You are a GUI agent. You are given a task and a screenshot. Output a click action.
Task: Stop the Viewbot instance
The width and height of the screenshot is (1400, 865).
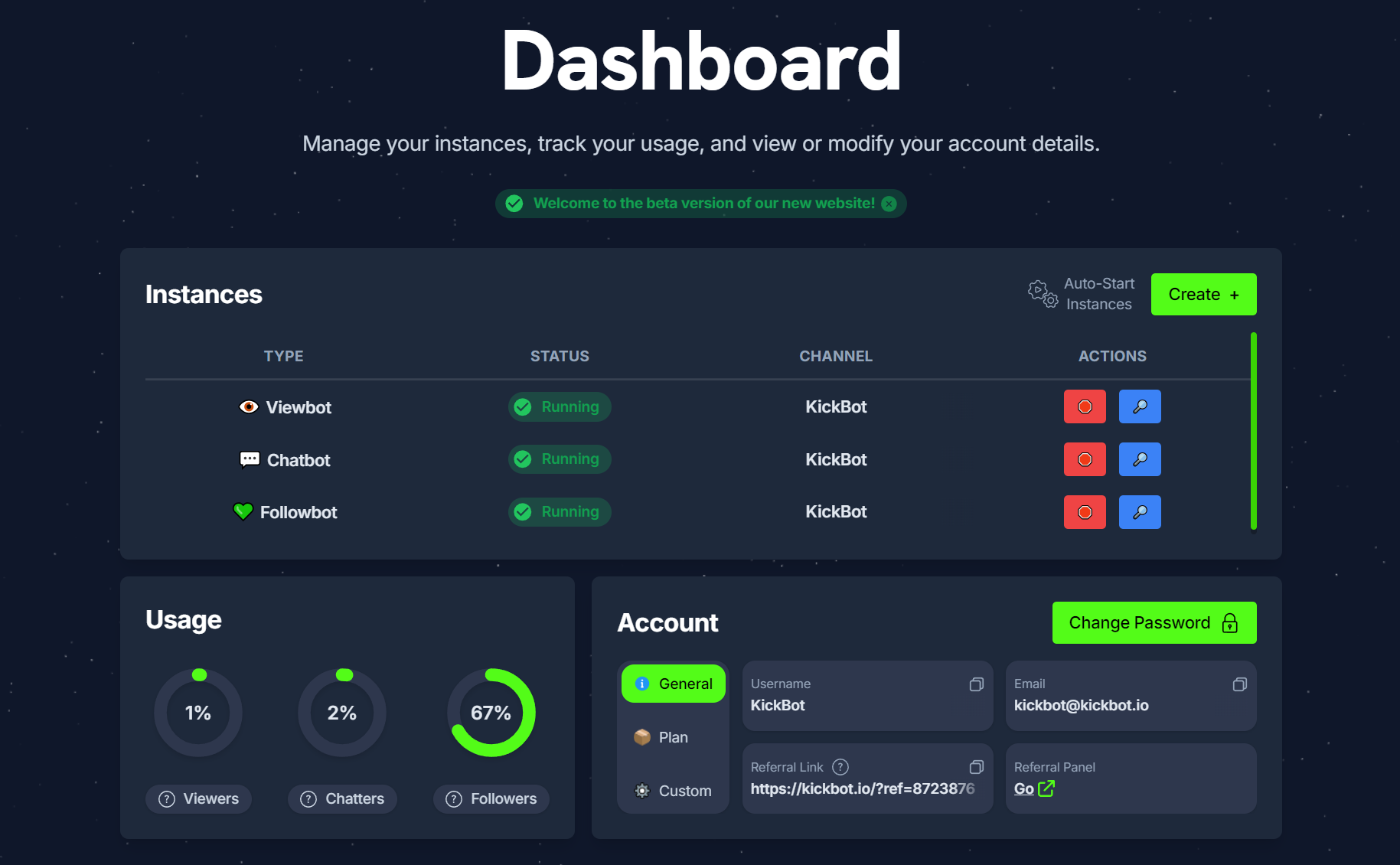pyautogui.click(x=1085, y=406)
